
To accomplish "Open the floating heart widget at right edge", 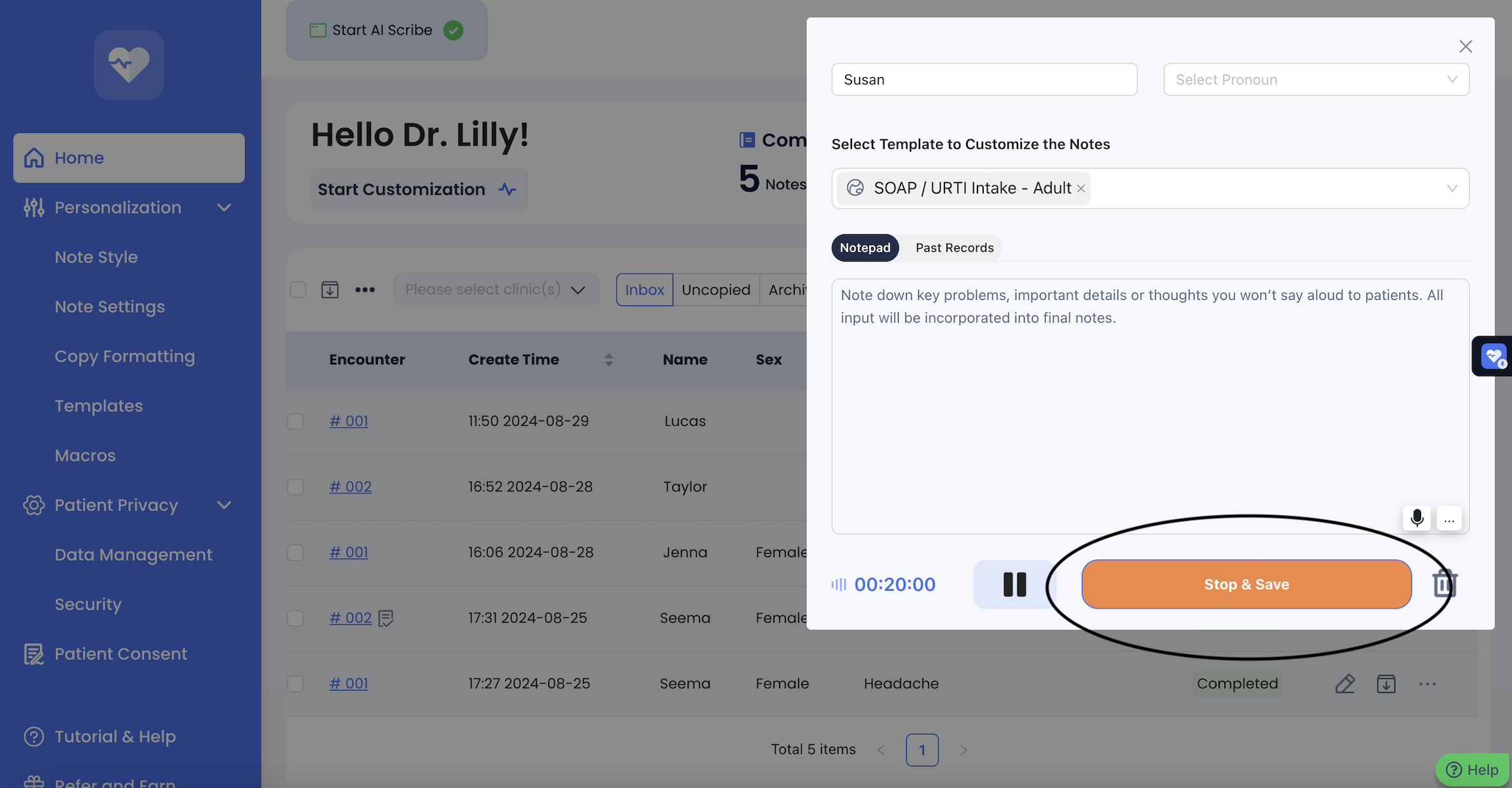I will pyautogui.click(x=1493, y=356).
